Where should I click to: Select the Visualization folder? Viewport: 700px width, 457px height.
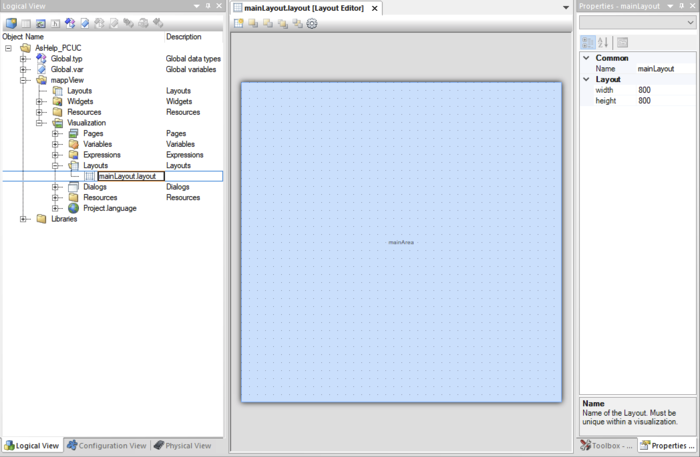tap(87, 123)
